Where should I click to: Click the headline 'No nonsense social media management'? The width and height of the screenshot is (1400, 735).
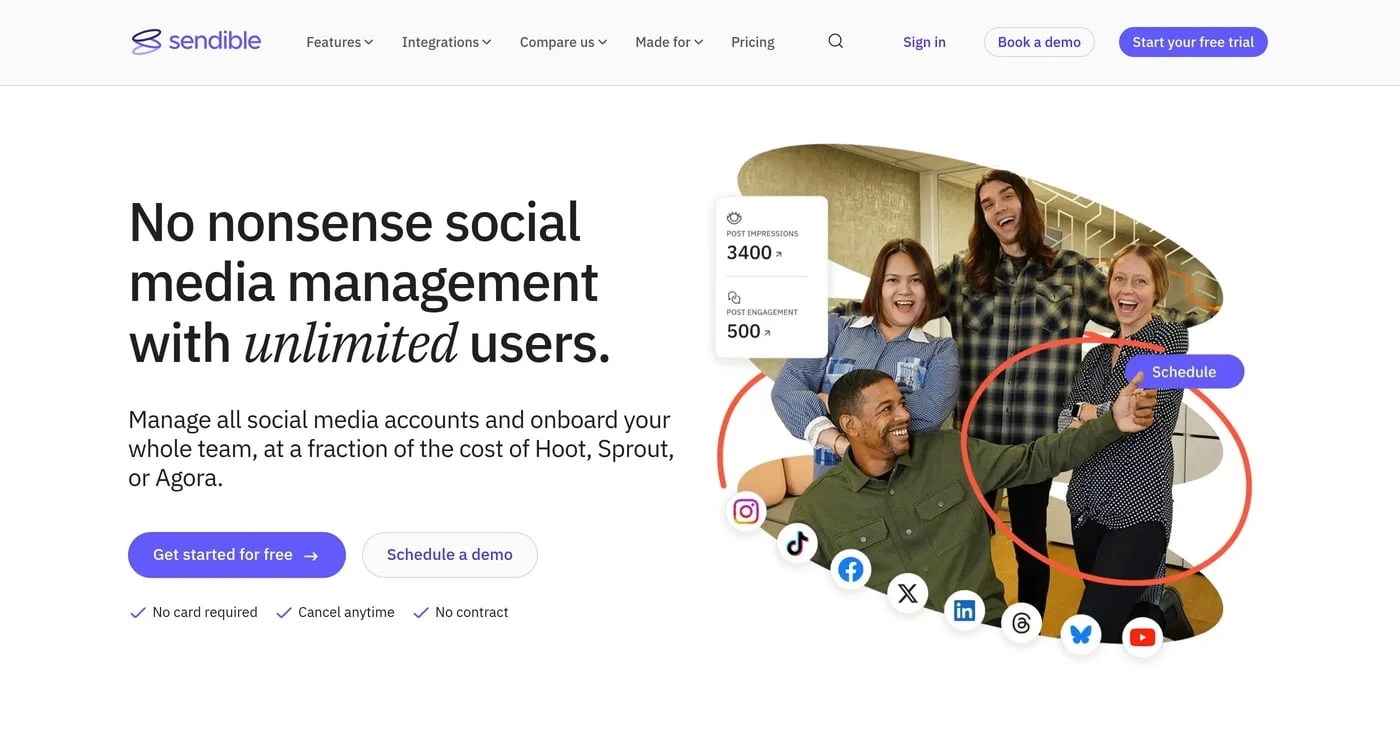pyautogui.click(x=370, y=282)
